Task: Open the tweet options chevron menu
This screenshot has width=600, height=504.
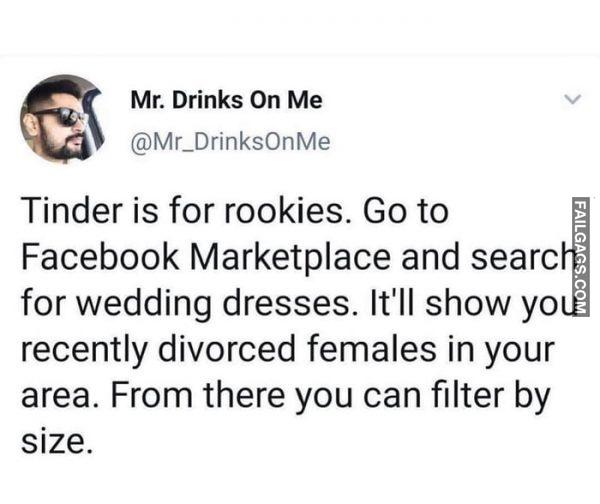Action: (x=572, y=101)
